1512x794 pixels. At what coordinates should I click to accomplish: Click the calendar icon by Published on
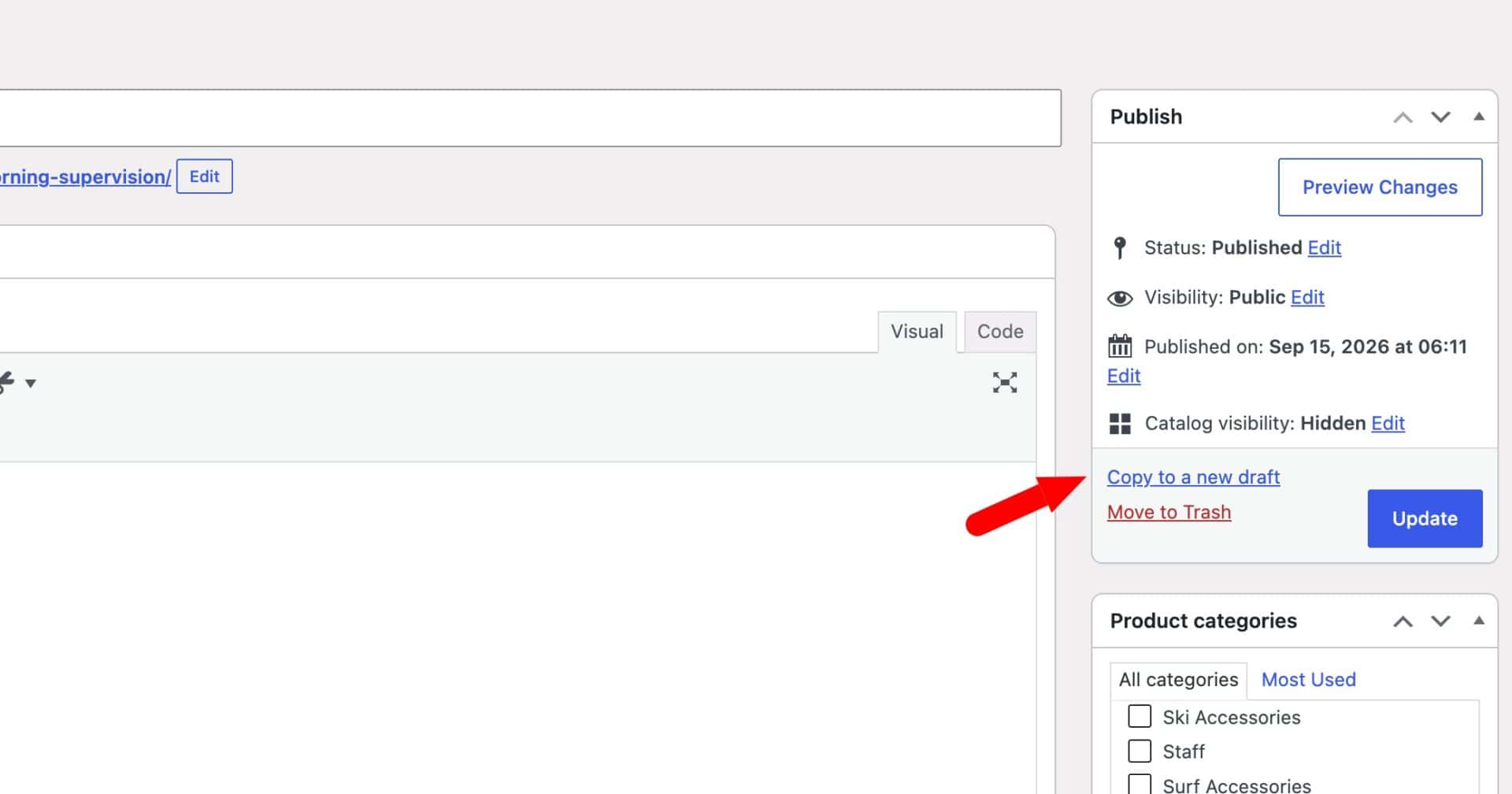(1120, 346)
